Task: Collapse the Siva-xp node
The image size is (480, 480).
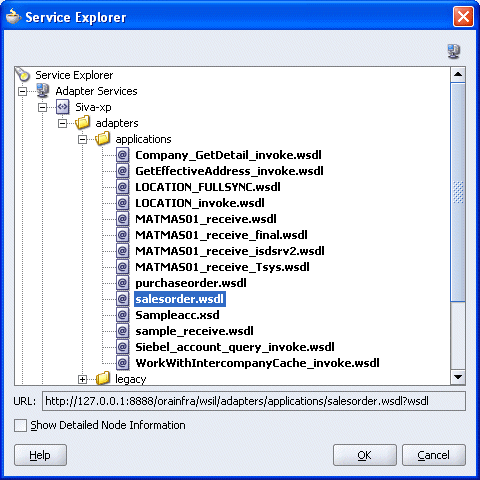Action: (42, 107)
